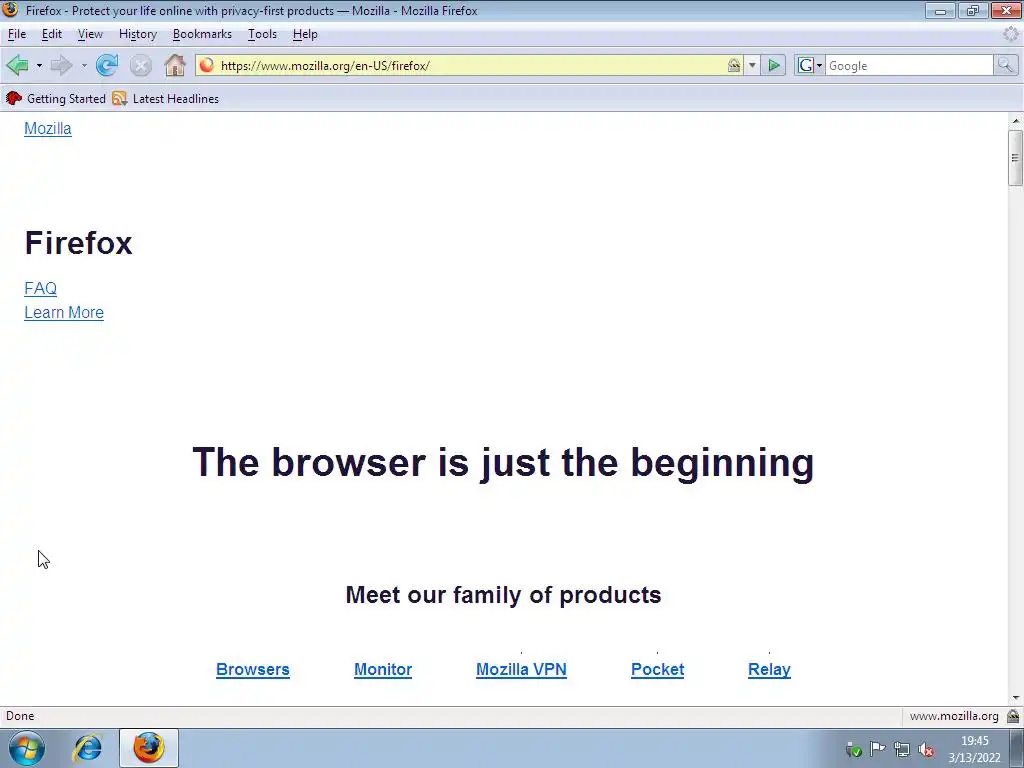Expand the address bar URL history dropdown

point(752,65)
